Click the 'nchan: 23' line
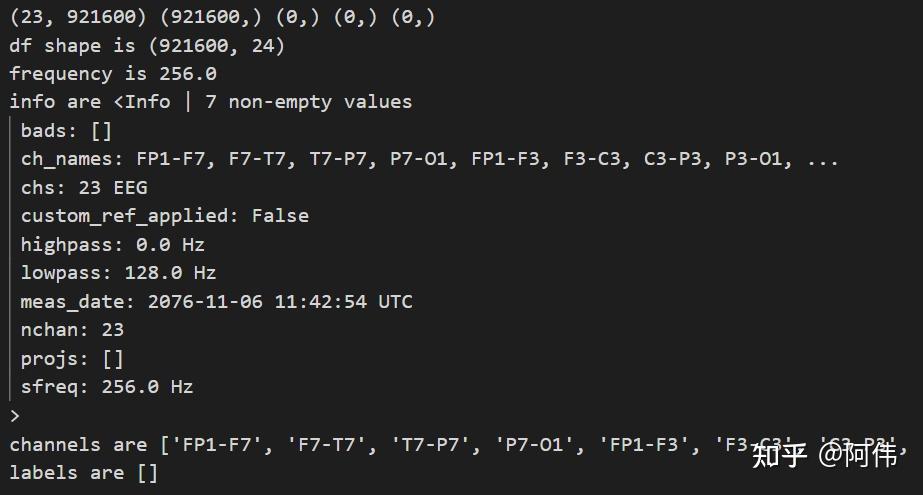The width and height of the screenshot is (923, 495). tap(72, 330)
